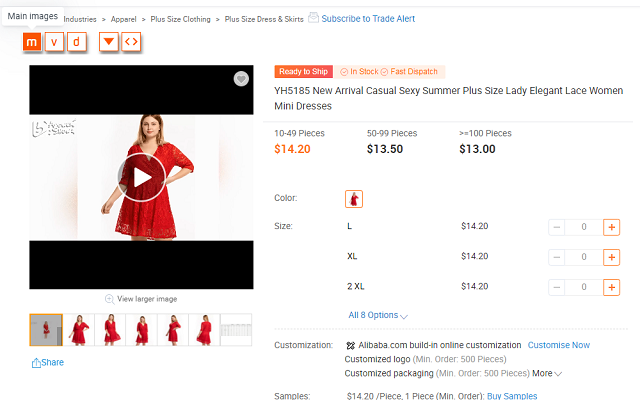Click the orange down-triangle download icon
The height and width of the screenshot is (400, 640).
coord(108,42)
